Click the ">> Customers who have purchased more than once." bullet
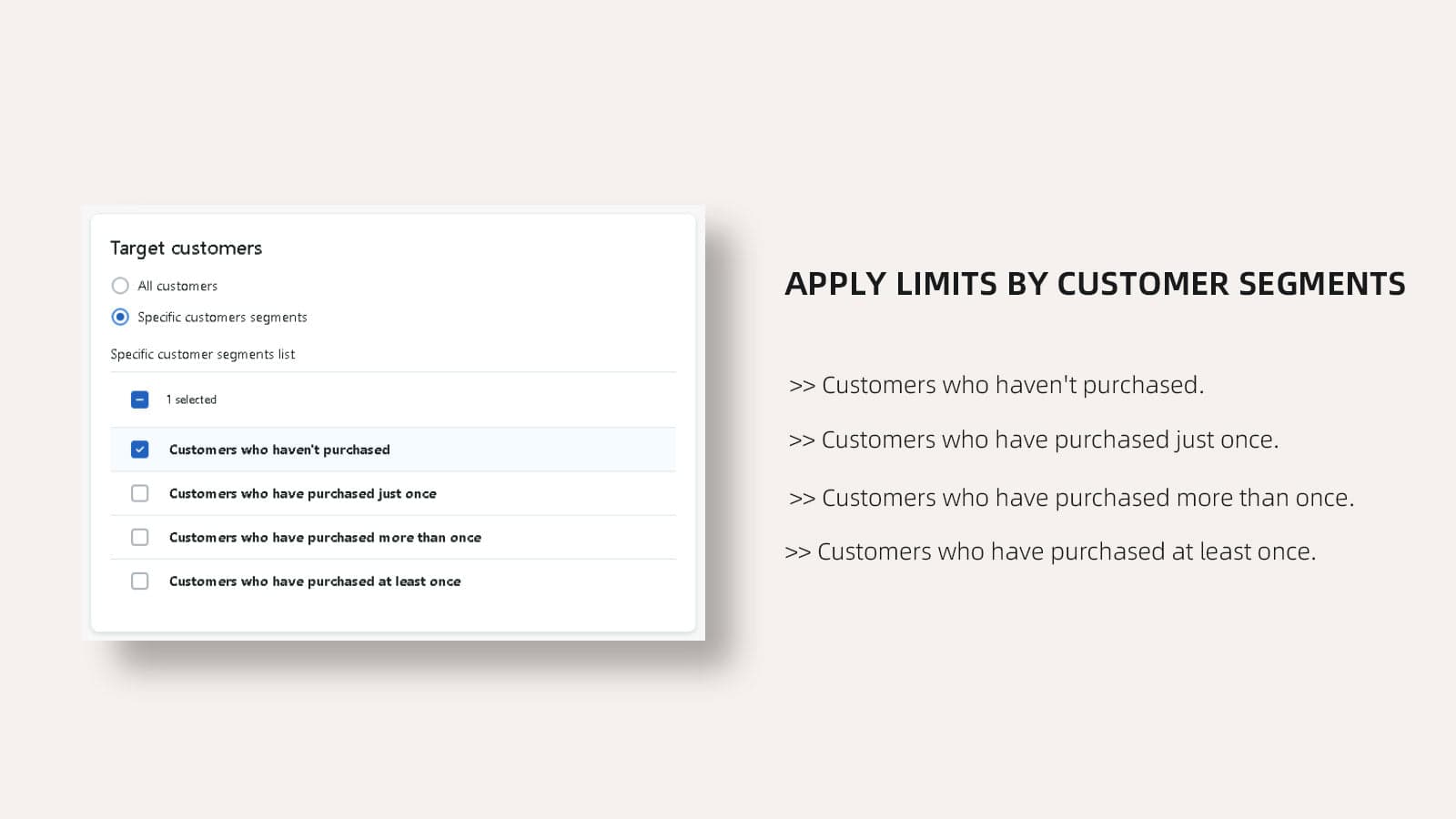 pos(1071,498)
